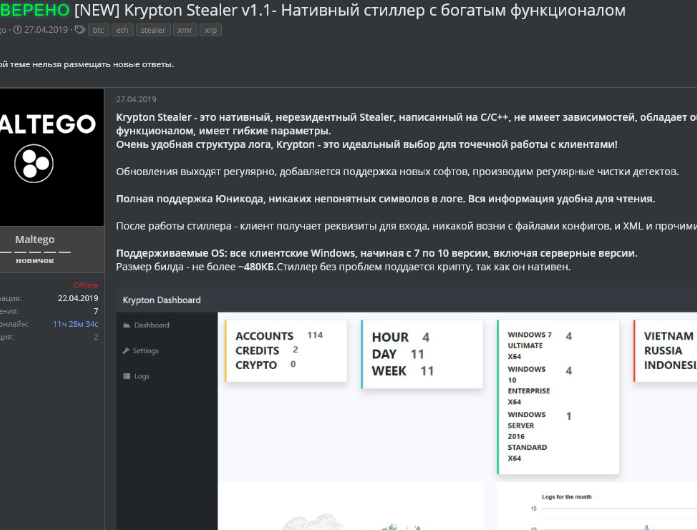The height and width of the screenshot is (530, 697).
Task: Open Logs in Krypton sidebar
Action: click(142, 376)
